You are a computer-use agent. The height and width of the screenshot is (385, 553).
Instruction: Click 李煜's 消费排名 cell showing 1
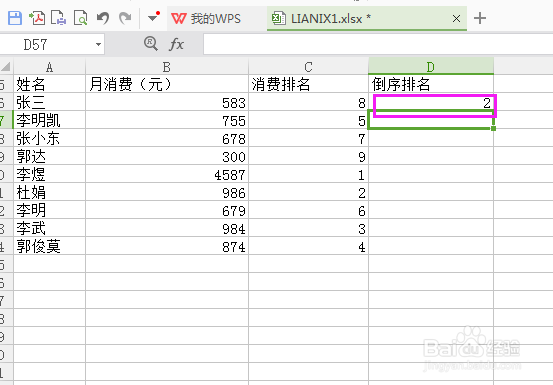[308, 174]
